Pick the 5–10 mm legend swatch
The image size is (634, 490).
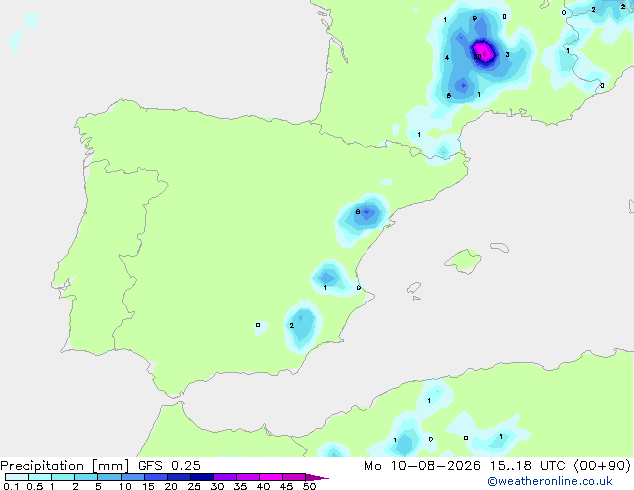pos(109,477)
